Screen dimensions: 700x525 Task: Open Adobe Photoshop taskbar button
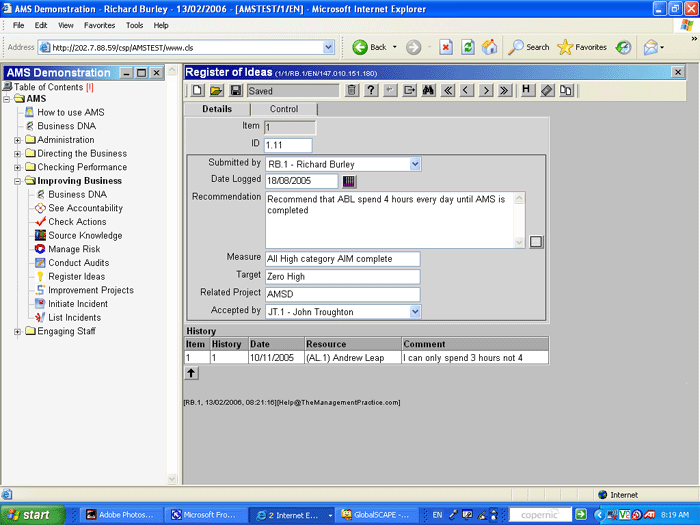[x=121, y=515]
